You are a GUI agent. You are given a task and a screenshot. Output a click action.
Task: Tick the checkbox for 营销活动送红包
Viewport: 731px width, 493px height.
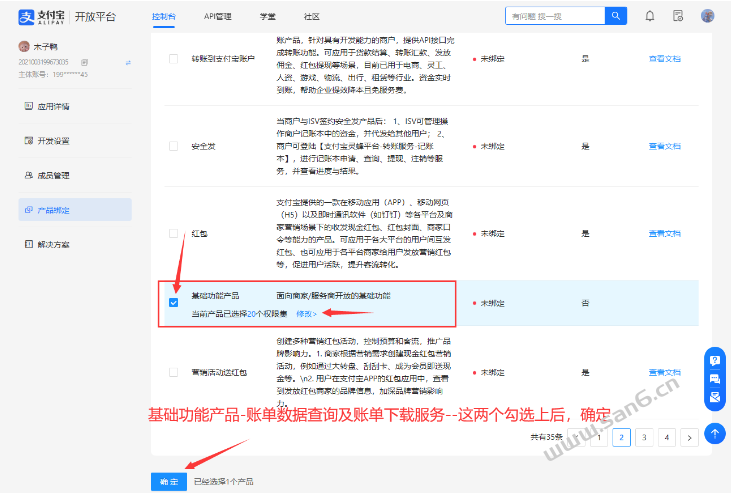tap(173, 372)
